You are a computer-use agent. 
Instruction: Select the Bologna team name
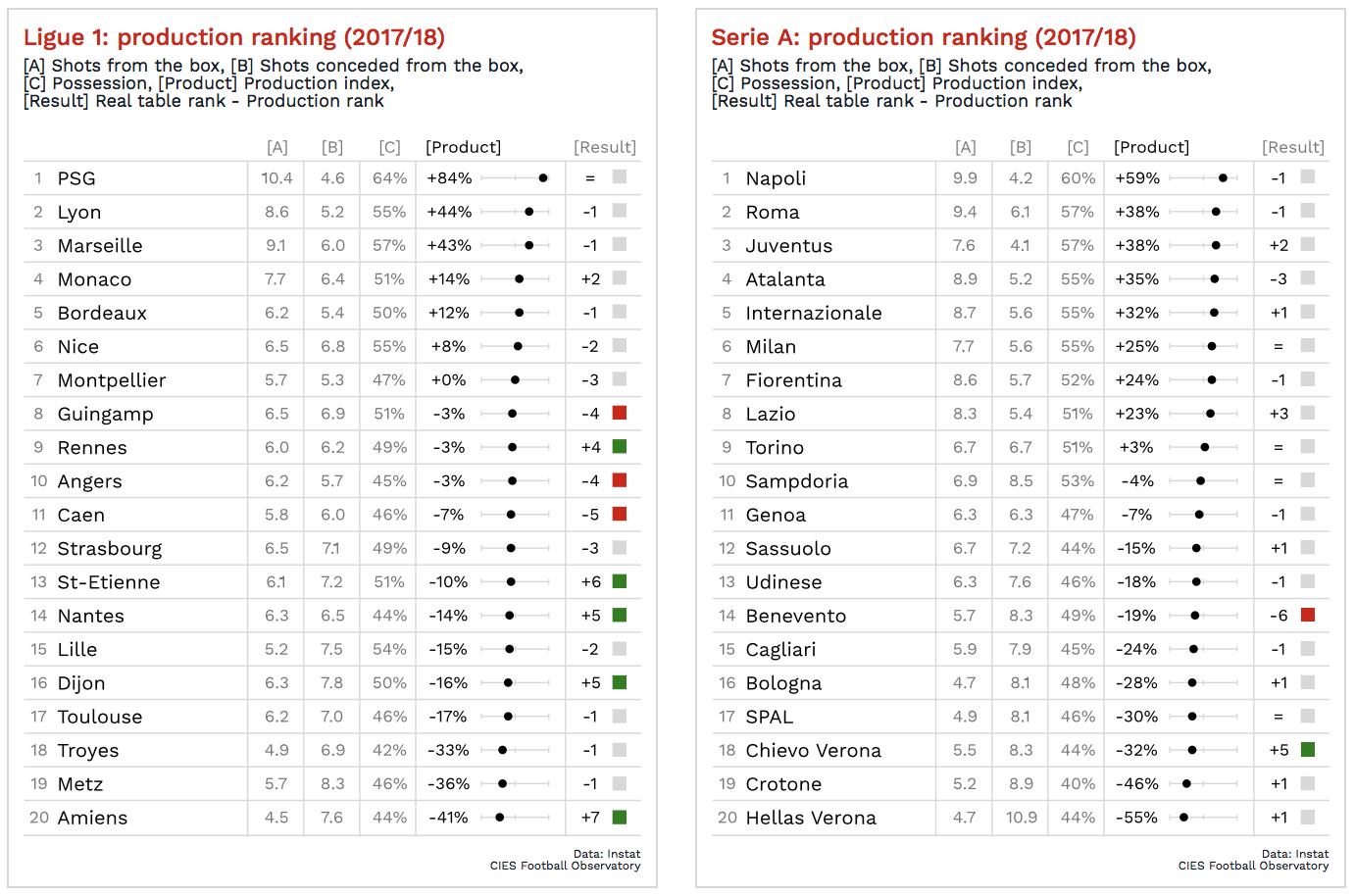click(783, 683)
